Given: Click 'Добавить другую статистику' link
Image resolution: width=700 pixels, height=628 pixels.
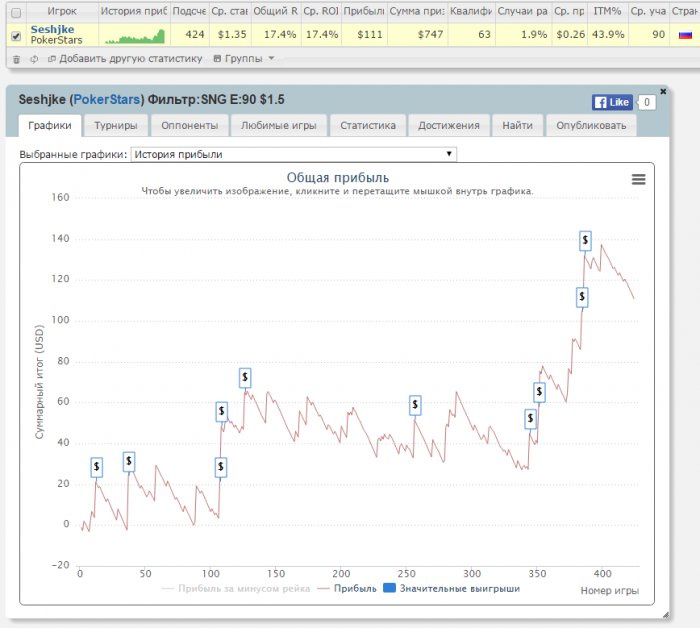Looking at the screenshot, I should [125, 59].
